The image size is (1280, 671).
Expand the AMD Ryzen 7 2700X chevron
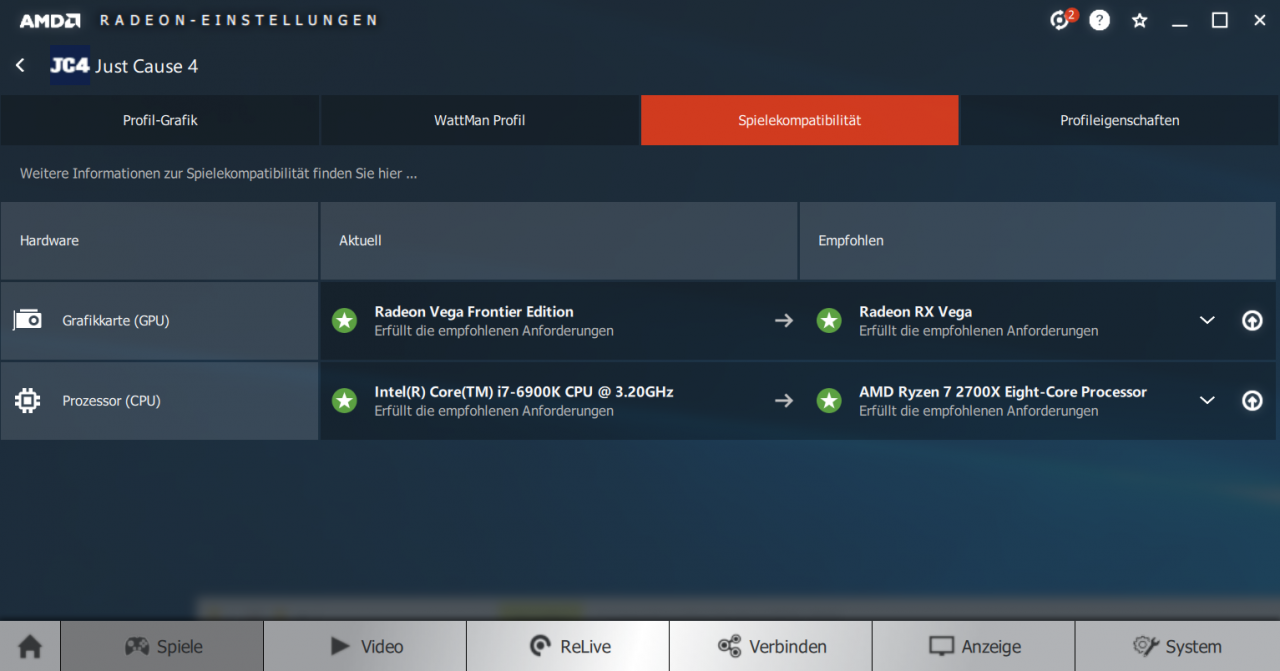click(x=1207, y=401)
